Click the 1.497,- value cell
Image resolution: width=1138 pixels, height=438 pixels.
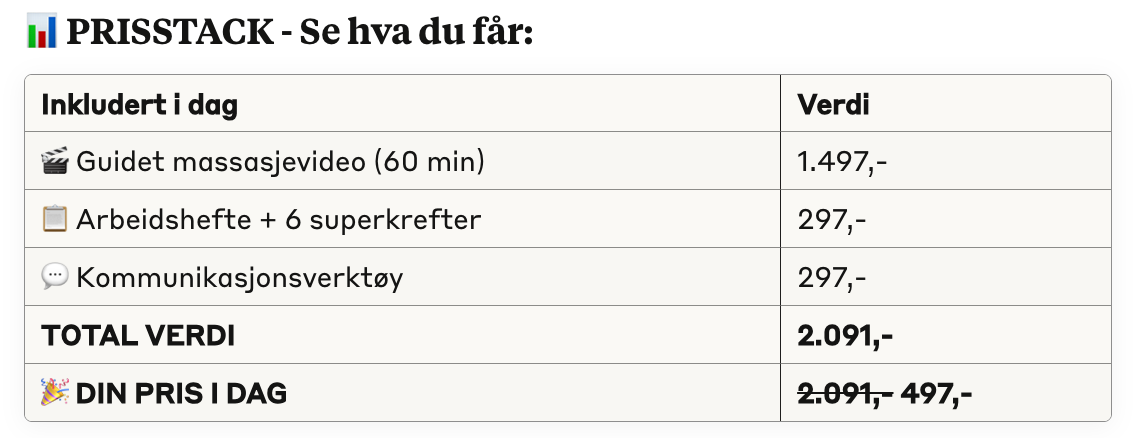pos(842,161)
